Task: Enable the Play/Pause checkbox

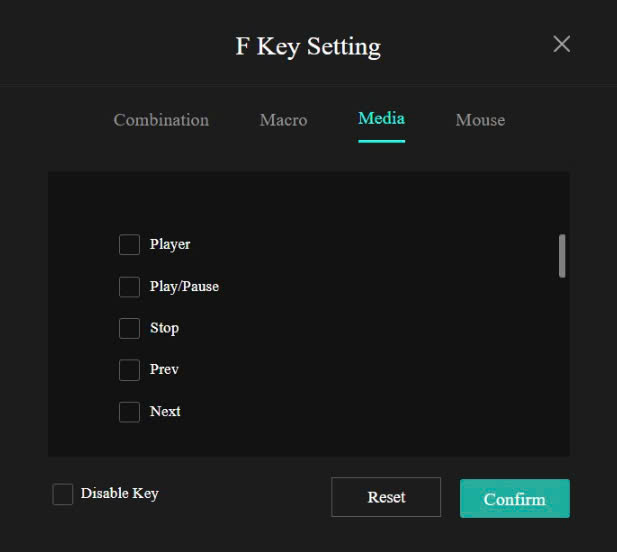Action: (x=129, y=287)
